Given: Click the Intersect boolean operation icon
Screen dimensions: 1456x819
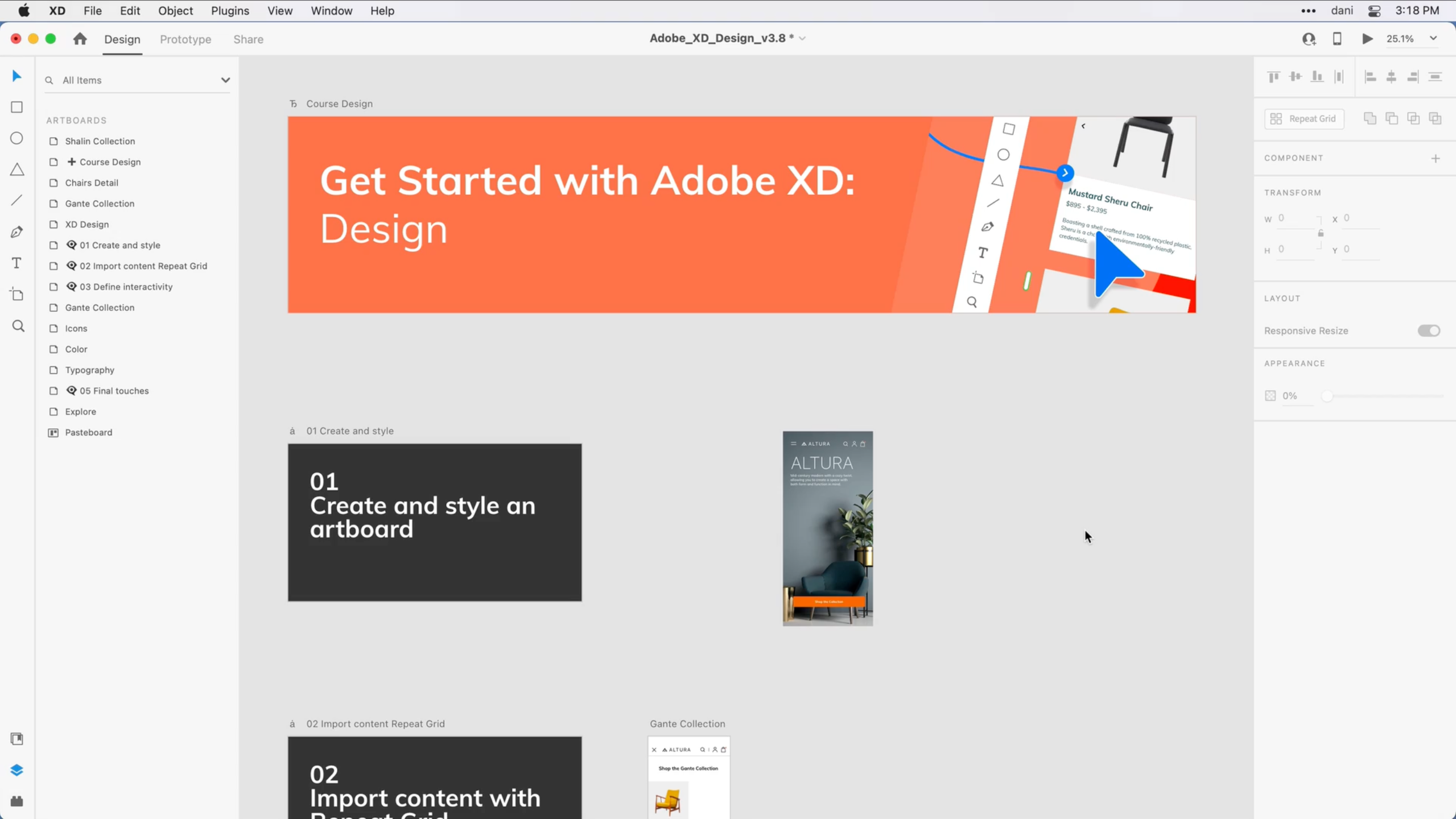Looking at the screenshot, I should (x=1413, y=118).
